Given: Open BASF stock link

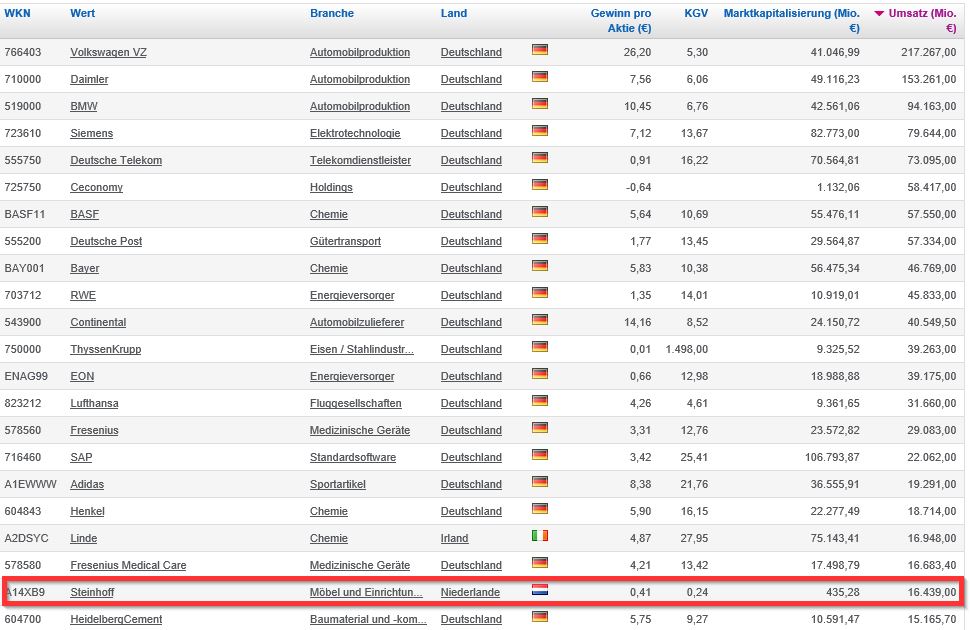Looking at the screenshot, I should pos(84,215).
